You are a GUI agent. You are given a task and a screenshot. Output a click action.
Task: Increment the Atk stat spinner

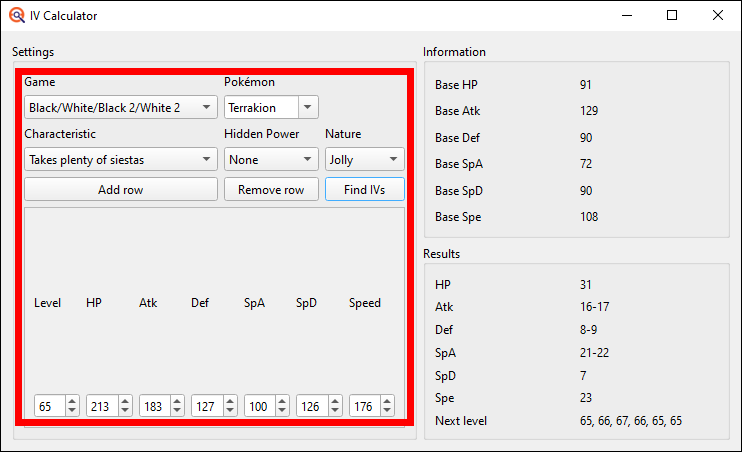(x=177, y=402)
